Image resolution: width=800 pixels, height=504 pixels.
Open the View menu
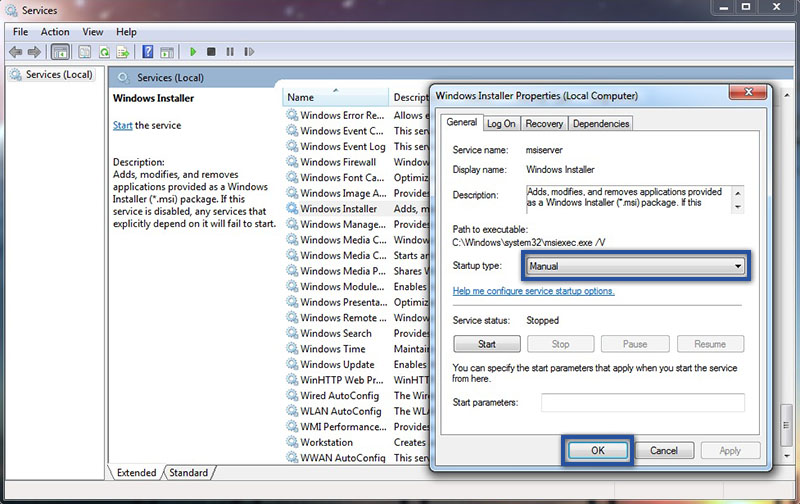point(93,32)
